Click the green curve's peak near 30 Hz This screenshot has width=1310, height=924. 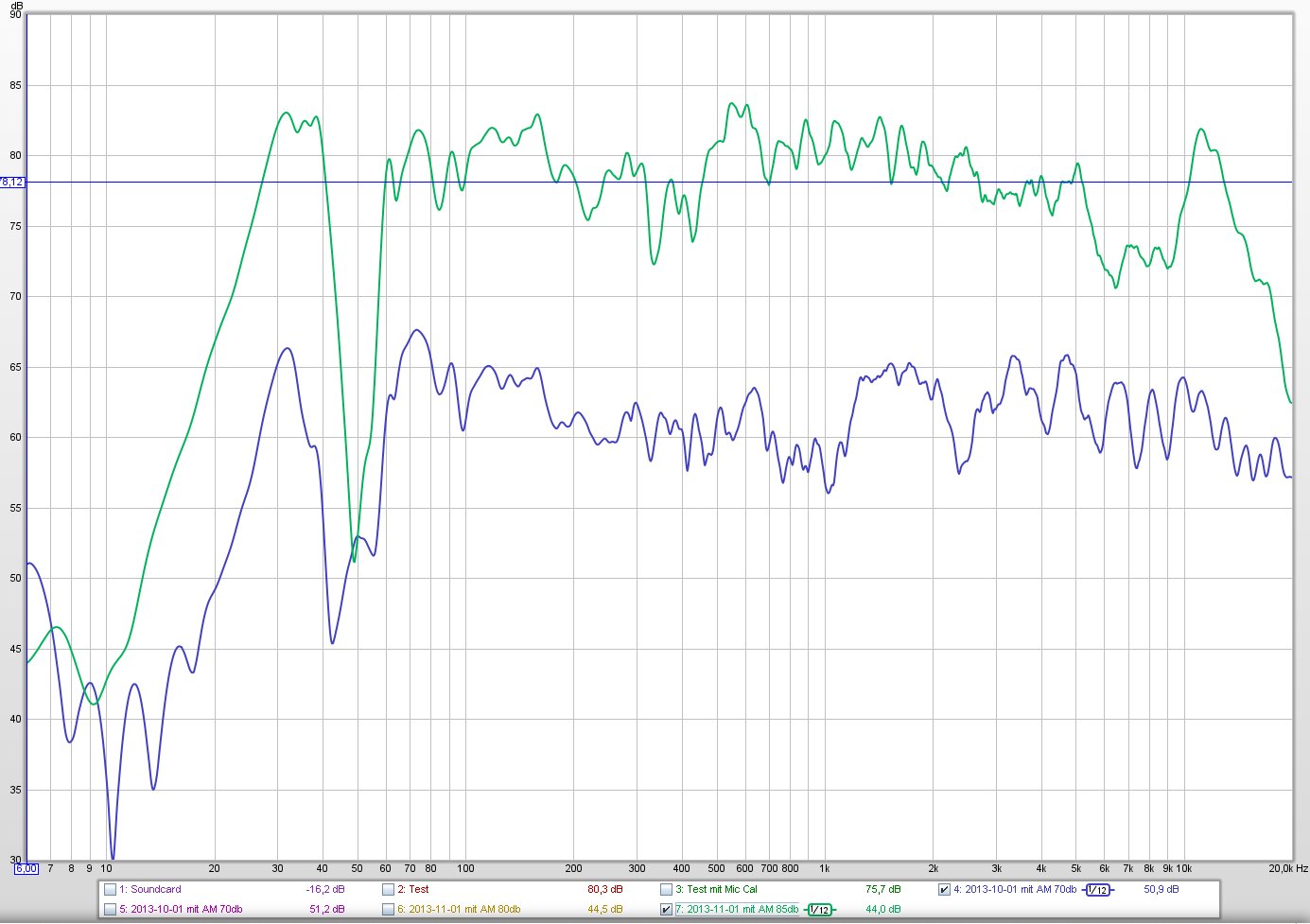[x=286, y=113]
